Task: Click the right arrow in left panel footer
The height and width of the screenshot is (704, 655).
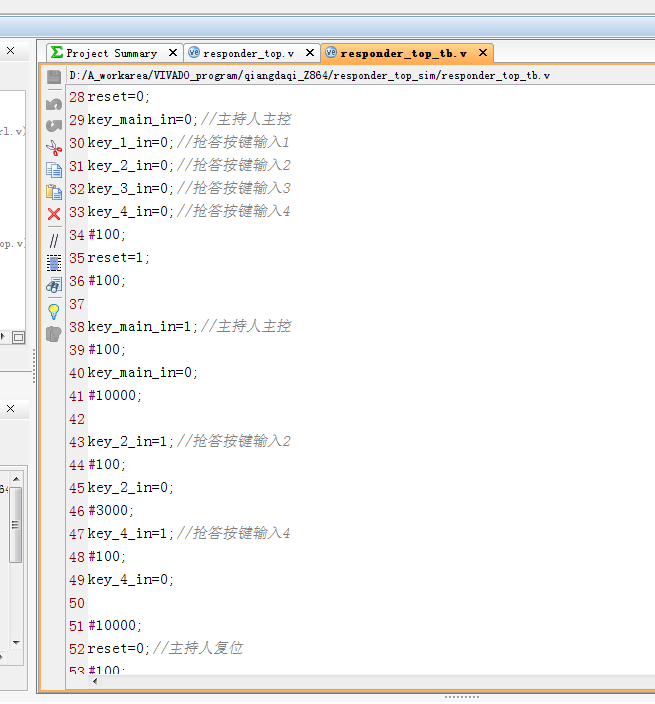Action: (3, 336)
